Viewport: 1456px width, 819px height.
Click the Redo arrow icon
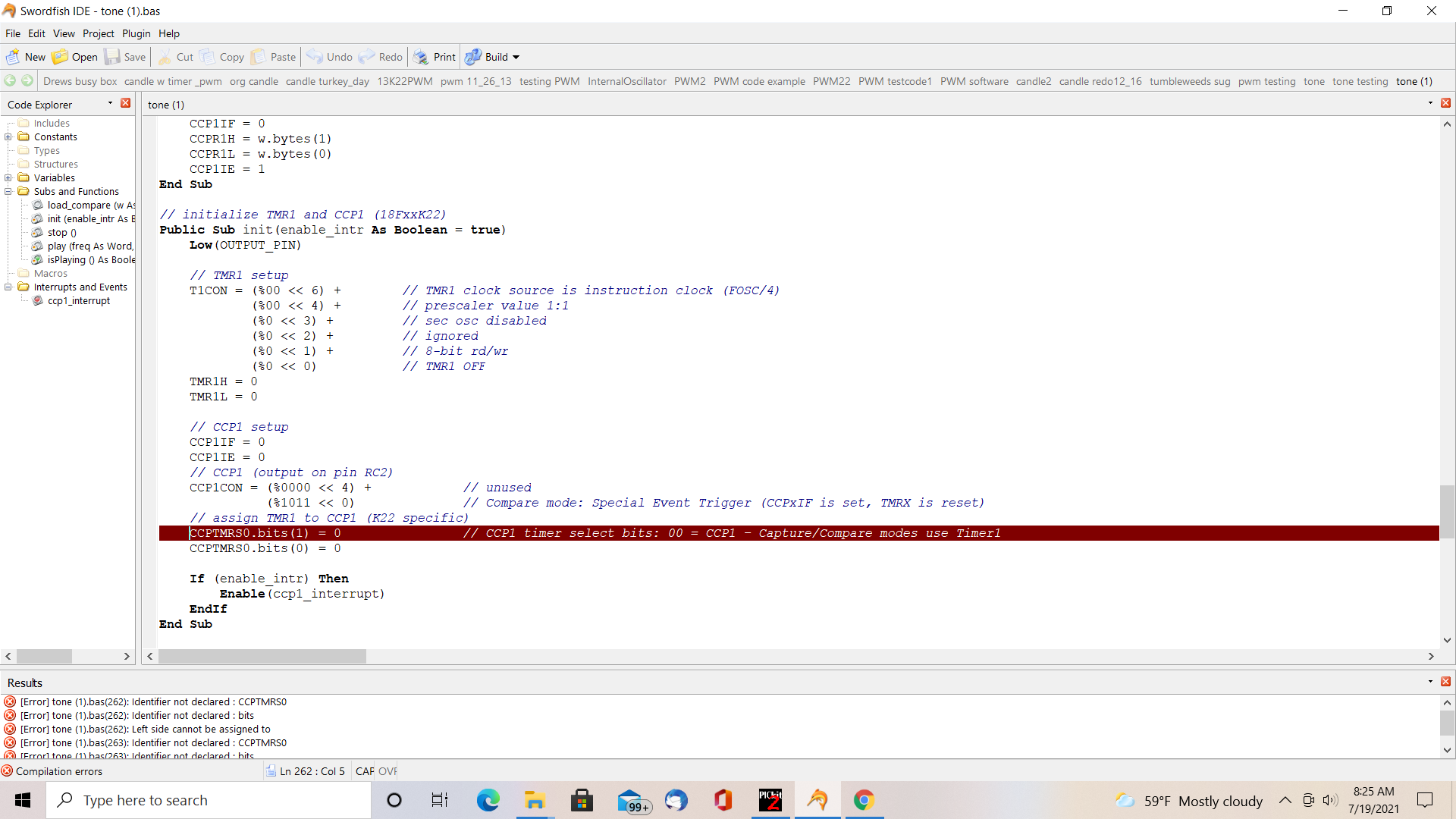tap(367, 57)
